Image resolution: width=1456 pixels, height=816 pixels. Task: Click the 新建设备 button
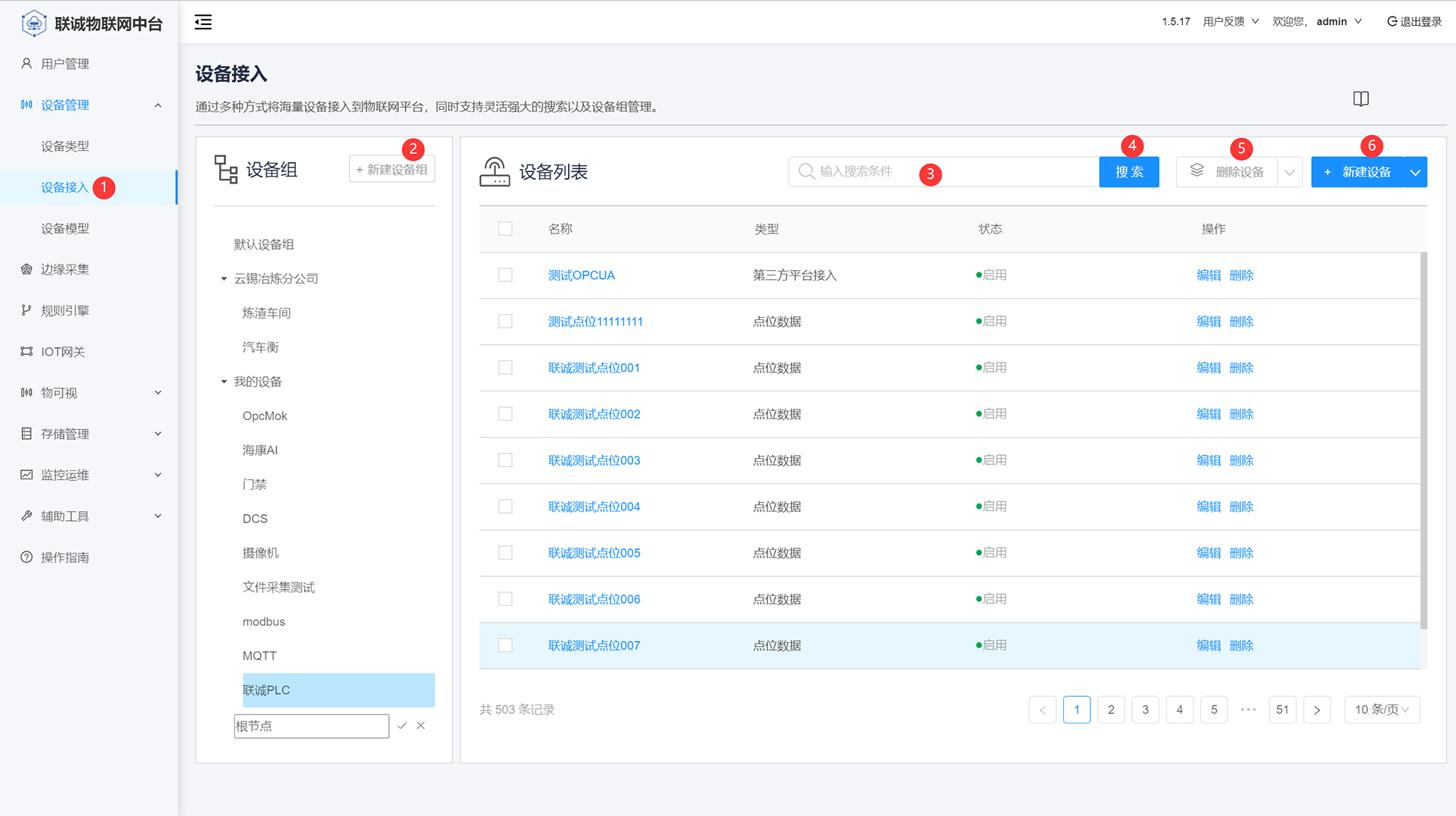1357,172
